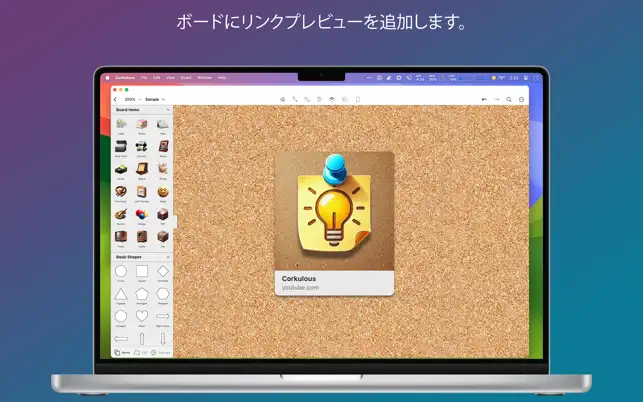Choose the Video board item

[x=121, y=237]
